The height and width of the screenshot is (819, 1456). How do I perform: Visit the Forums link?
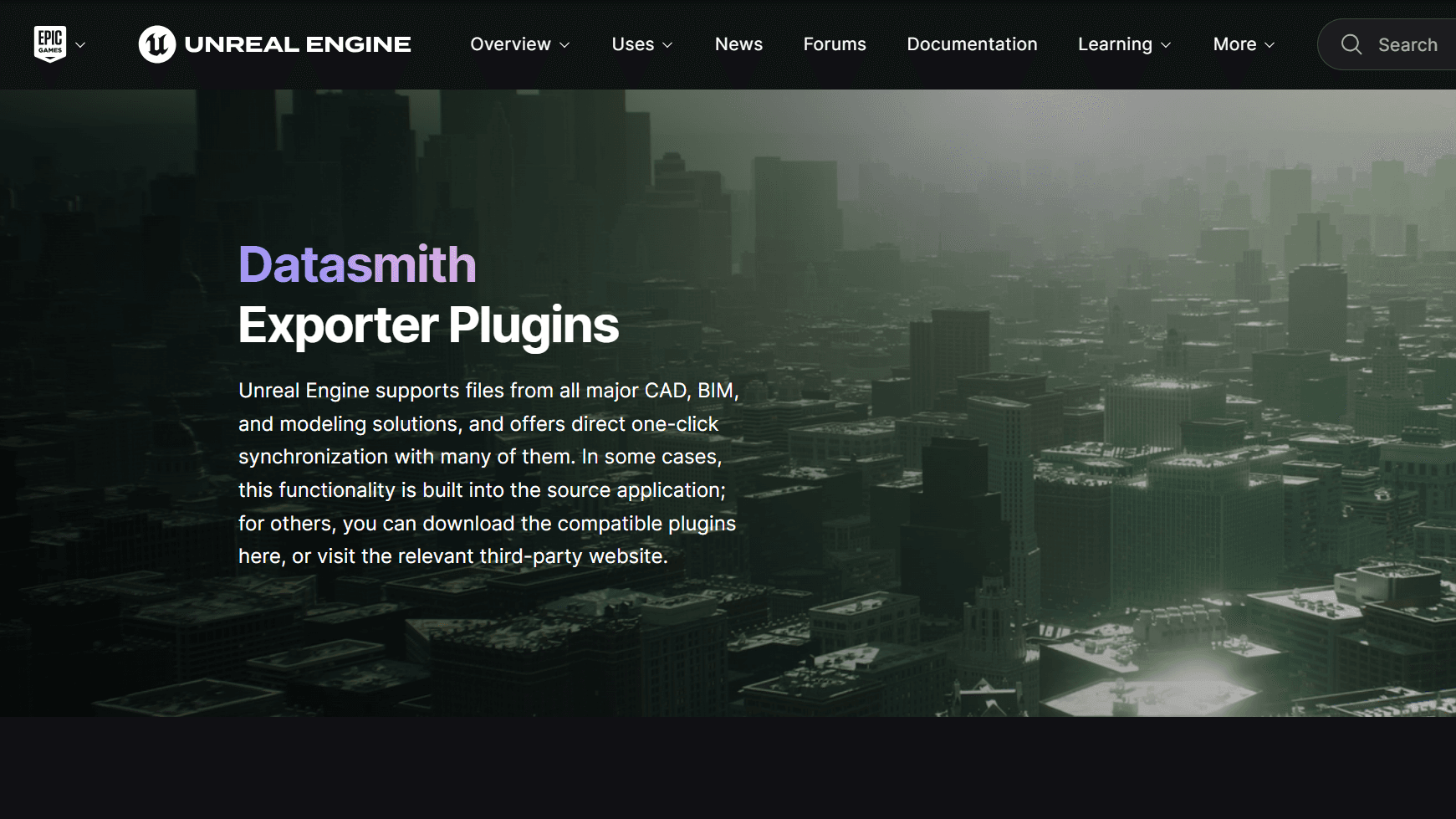tap(835, 44)
